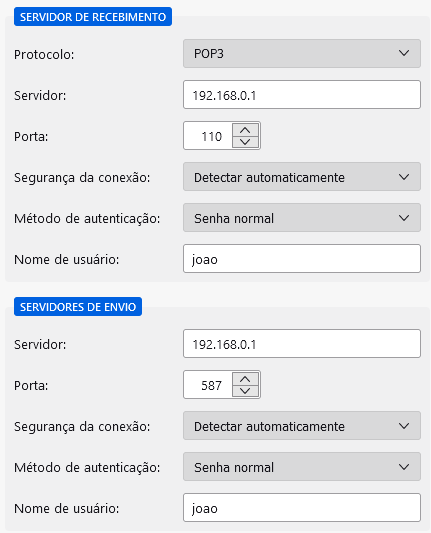431x533 pixels.
Task: Expand outgoing Segurança da conexão dropdown
Action: coord(301,426)
